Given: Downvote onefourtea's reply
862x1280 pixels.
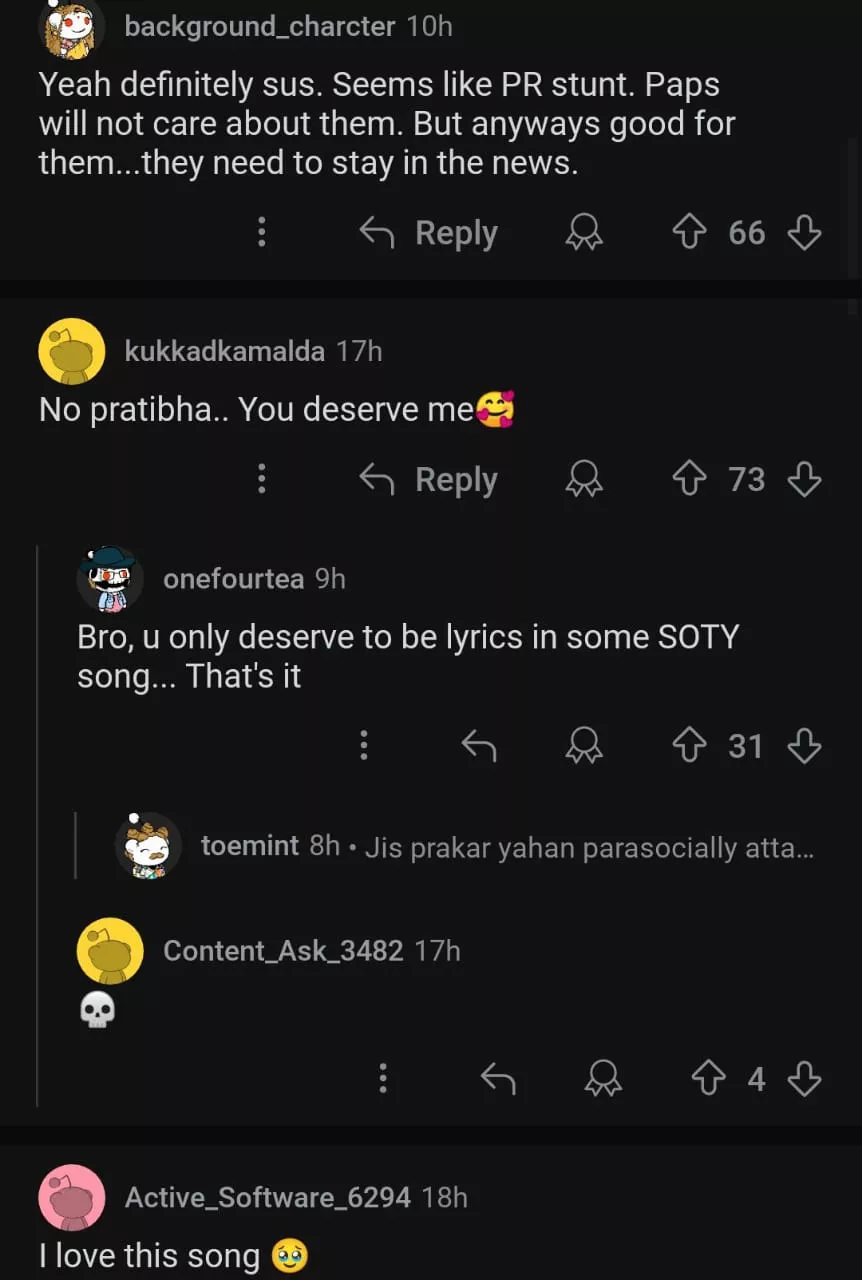Looking at the screenshot, I should tap(804, 746).
